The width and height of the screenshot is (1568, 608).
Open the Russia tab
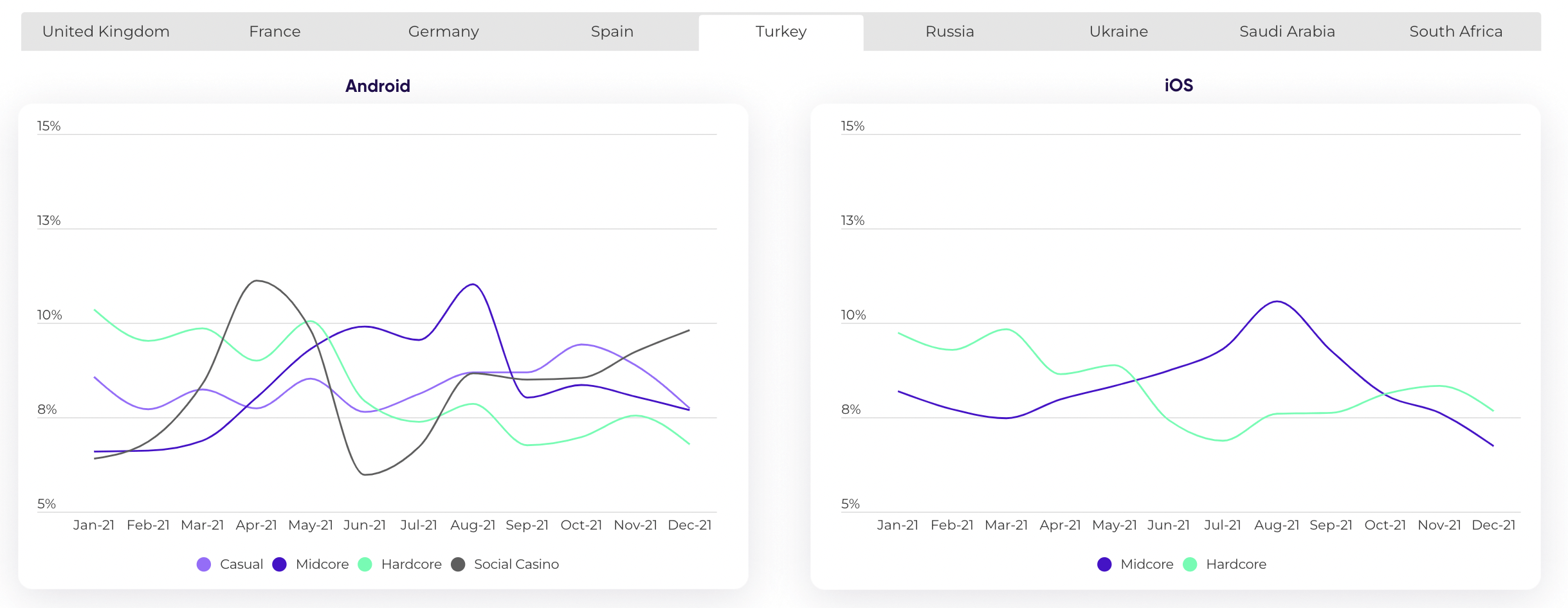949,31
